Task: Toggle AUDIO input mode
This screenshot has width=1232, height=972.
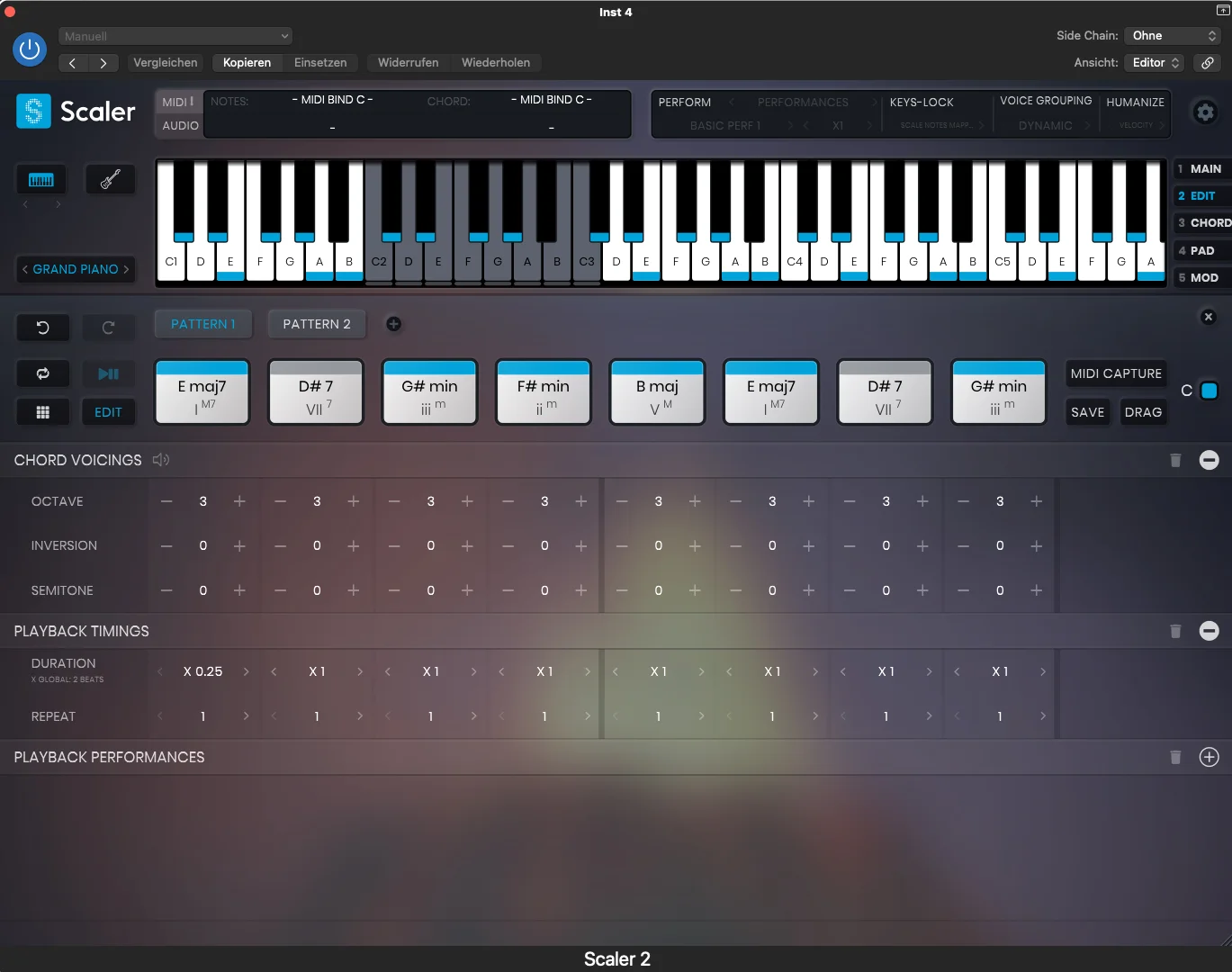Action: 180,126
